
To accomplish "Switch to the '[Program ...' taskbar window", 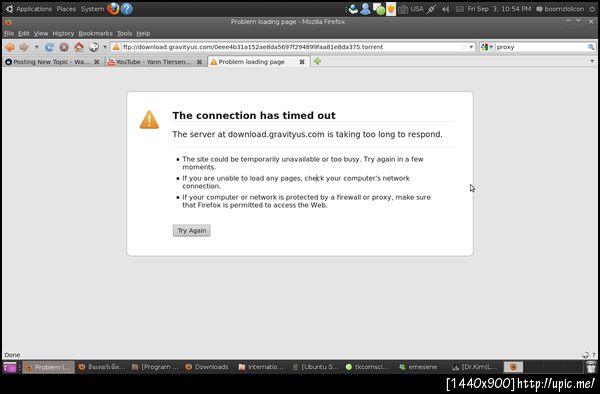I will [x=155, y=367].
